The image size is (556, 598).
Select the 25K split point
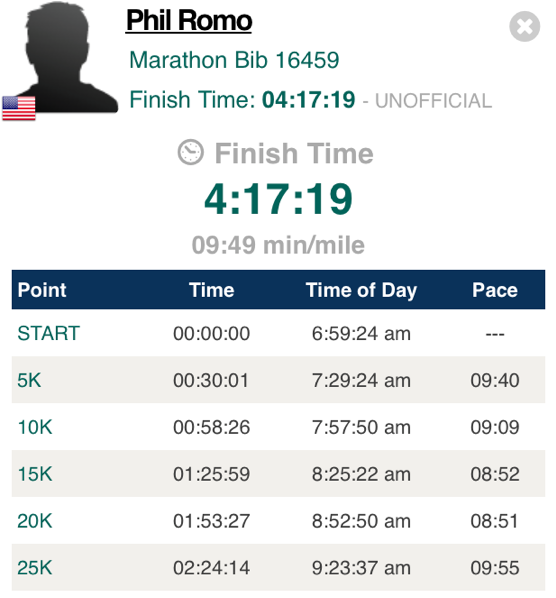tap(35, 567)
